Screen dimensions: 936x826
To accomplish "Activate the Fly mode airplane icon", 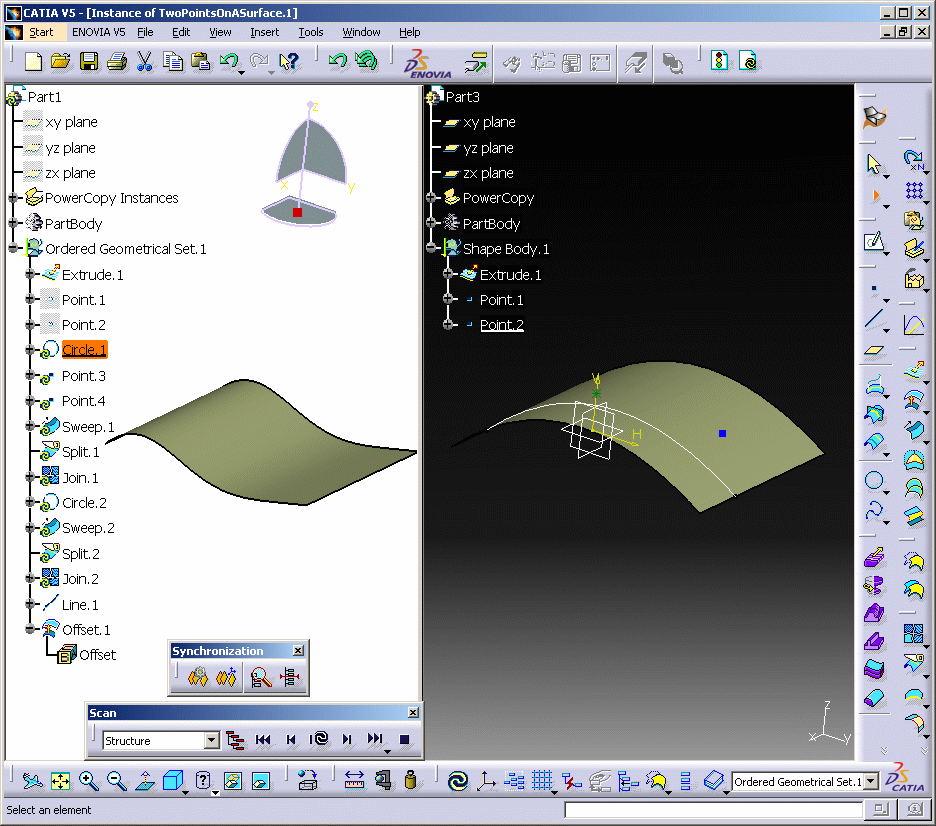I will (32, 781).
